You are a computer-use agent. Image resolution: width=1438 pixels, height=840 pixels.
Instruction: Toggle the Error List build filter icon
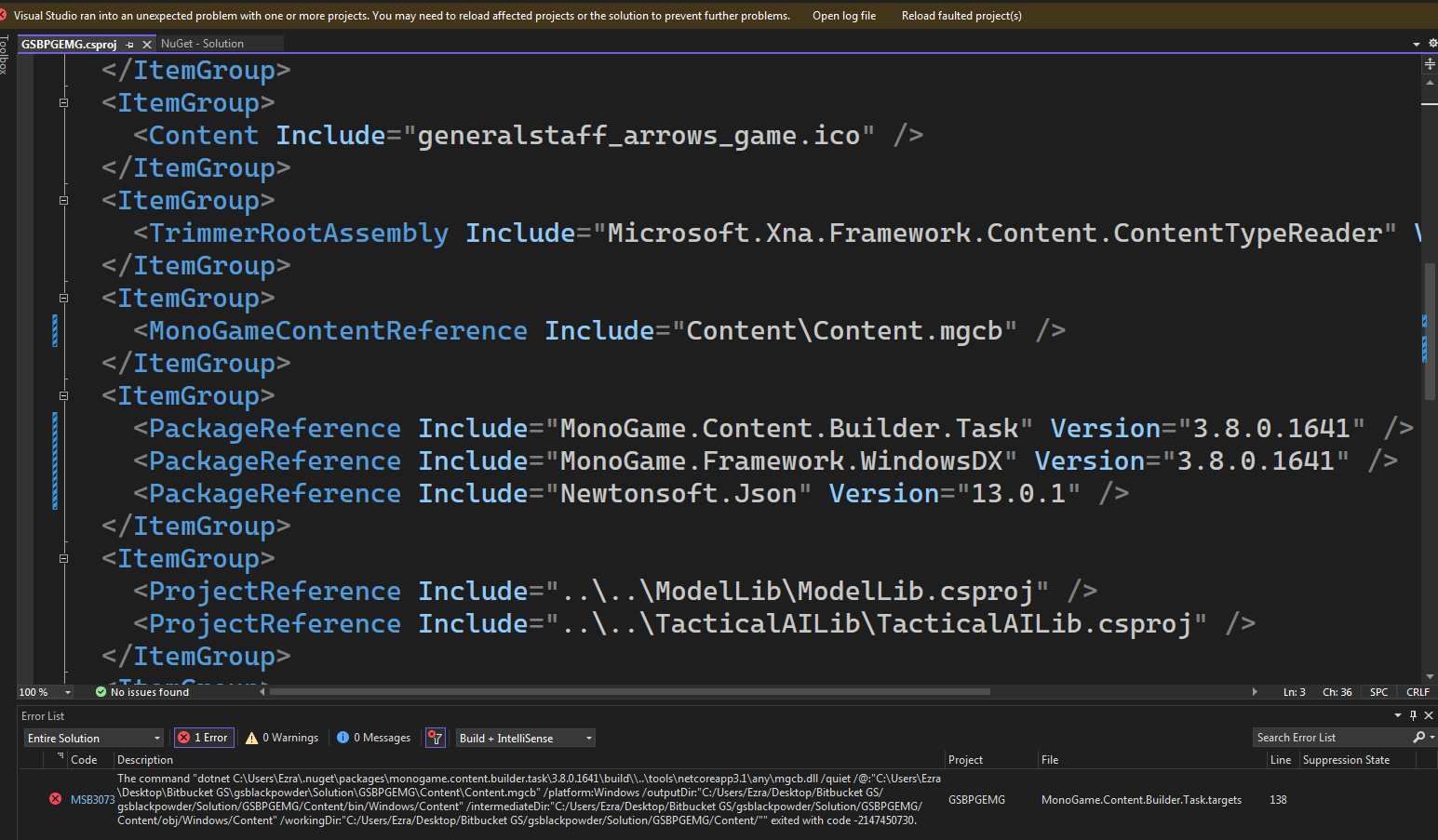435,738
